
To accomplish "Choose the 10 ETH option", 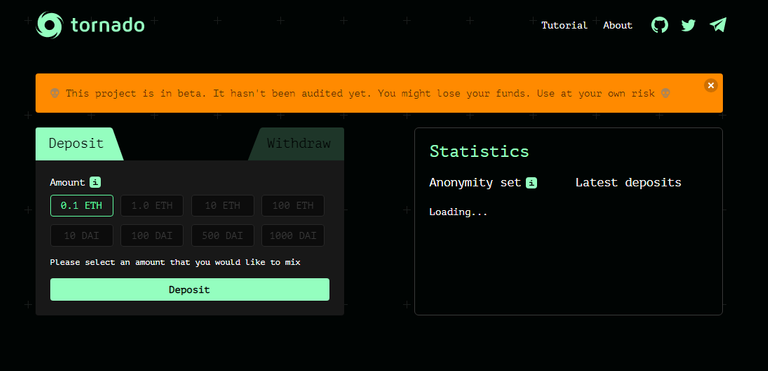I will coord(222,206).
